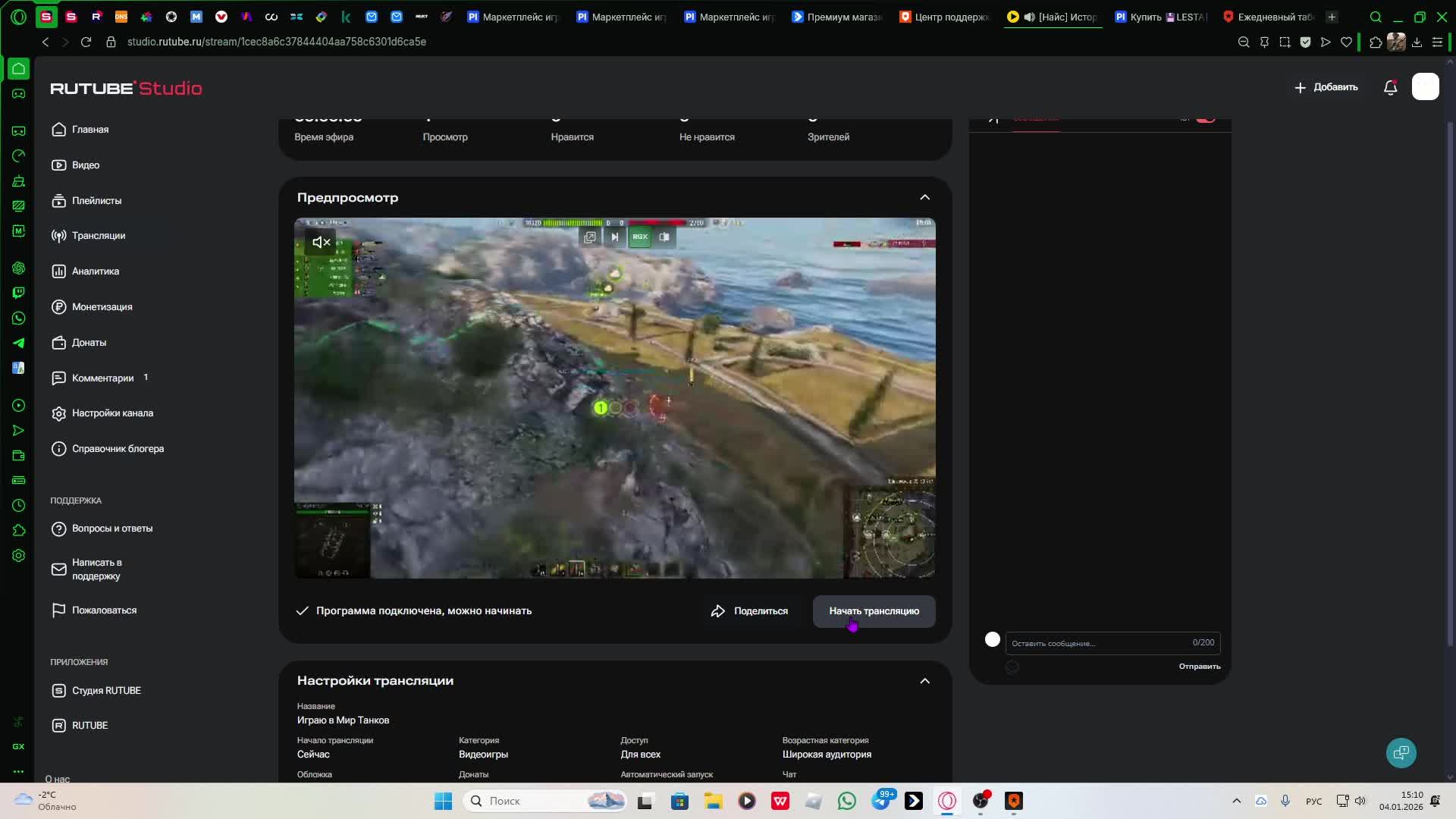Viewport: 1456px width, 819px height.
Task: Open Аналитика section
Action: pos(85,271)
